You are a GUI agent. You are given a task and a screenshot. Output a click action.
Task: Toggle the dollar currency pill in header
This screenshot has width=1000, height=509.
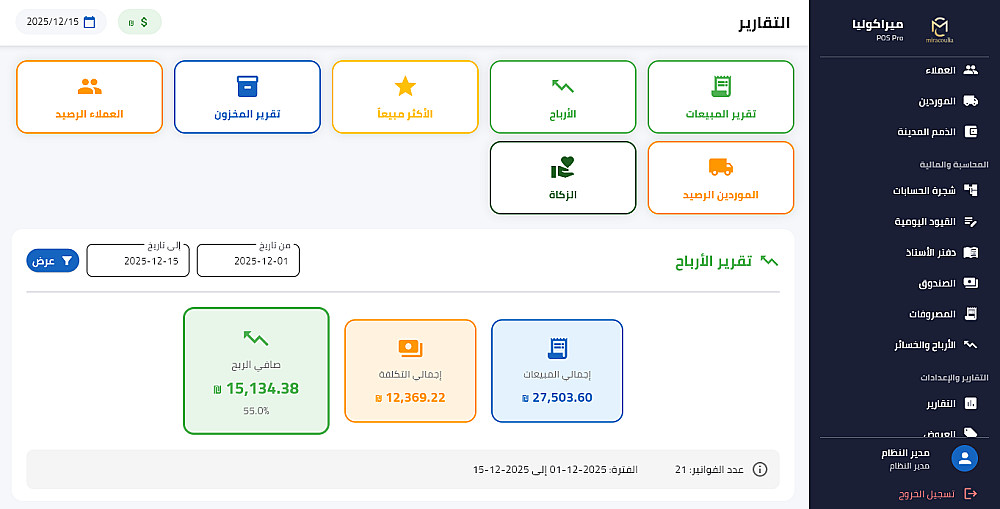click(x=139, y=21)
